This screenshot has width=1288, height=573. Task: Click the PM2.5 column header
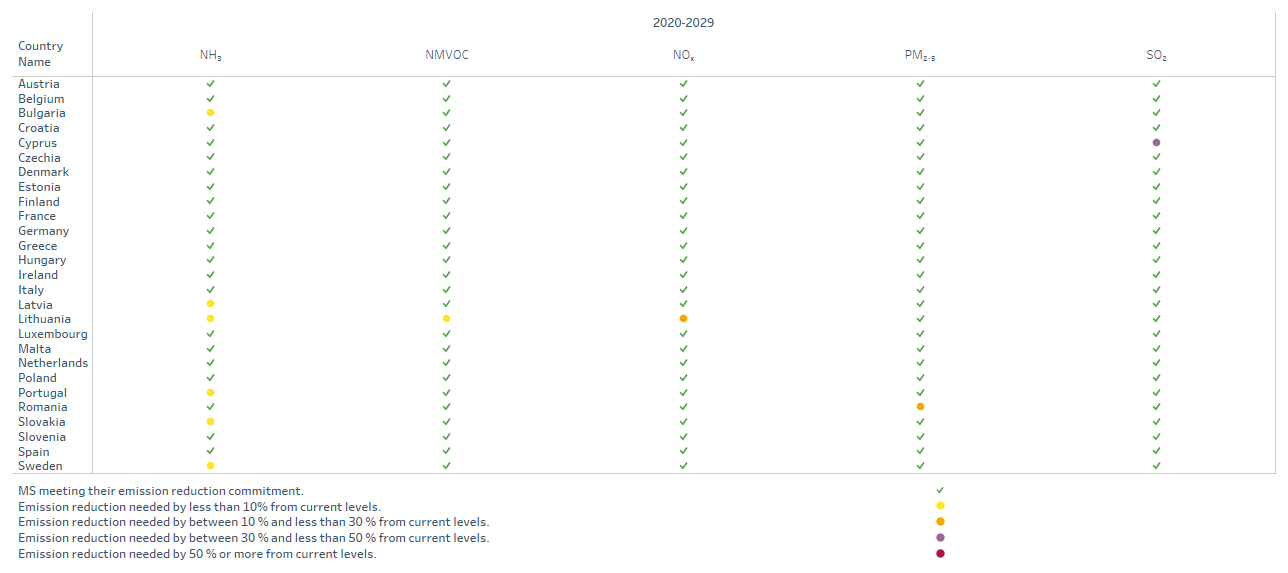point(920,55)
